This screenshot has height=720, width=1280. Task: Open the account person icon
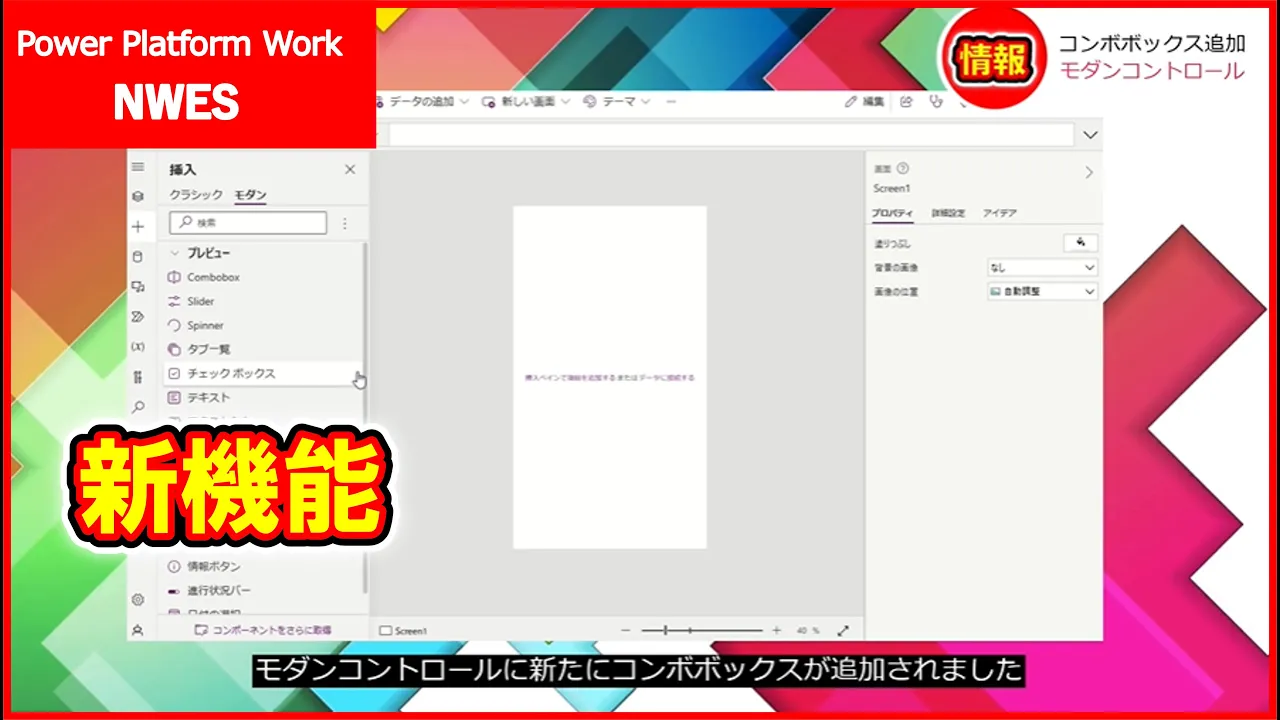(x=138, y=631)
